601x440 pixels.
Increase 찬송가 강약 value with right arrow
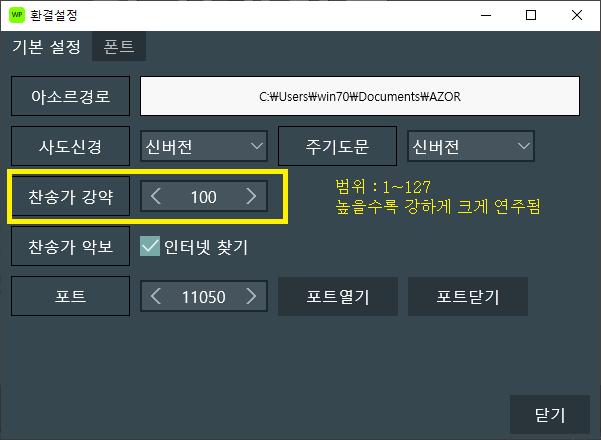pyautogui.click(x=251, y=197)
